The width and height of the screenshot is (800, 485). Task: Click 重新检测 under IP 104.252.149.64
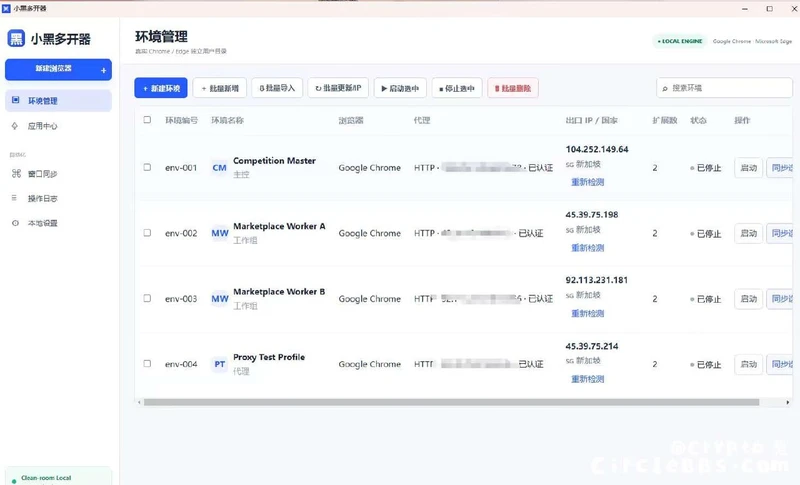587,182
